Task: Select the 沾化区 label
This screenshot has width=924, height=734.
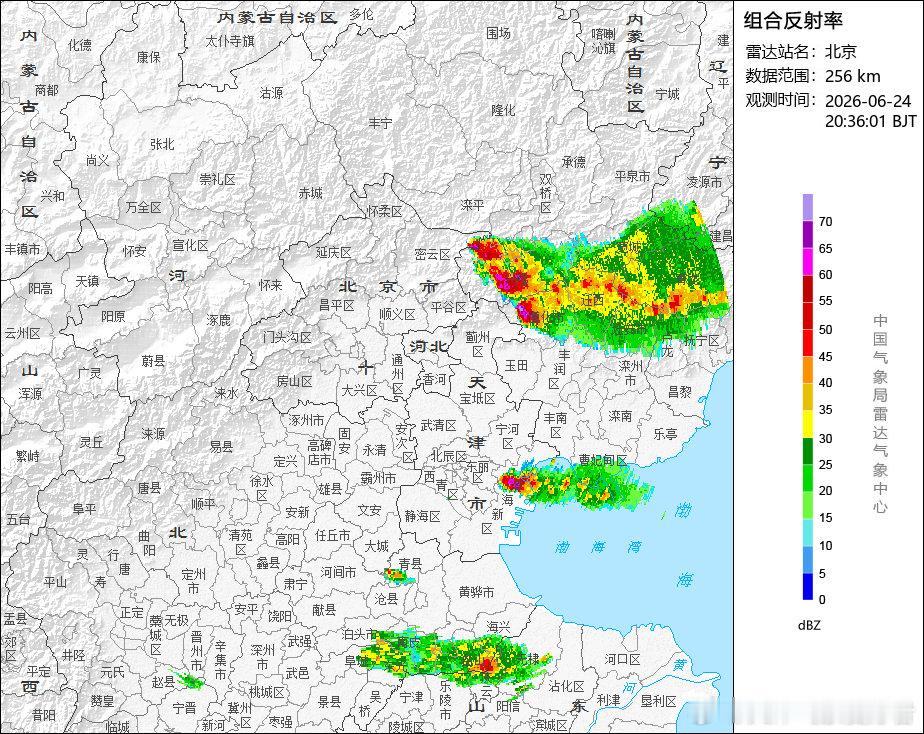Action: coord(566,686)
